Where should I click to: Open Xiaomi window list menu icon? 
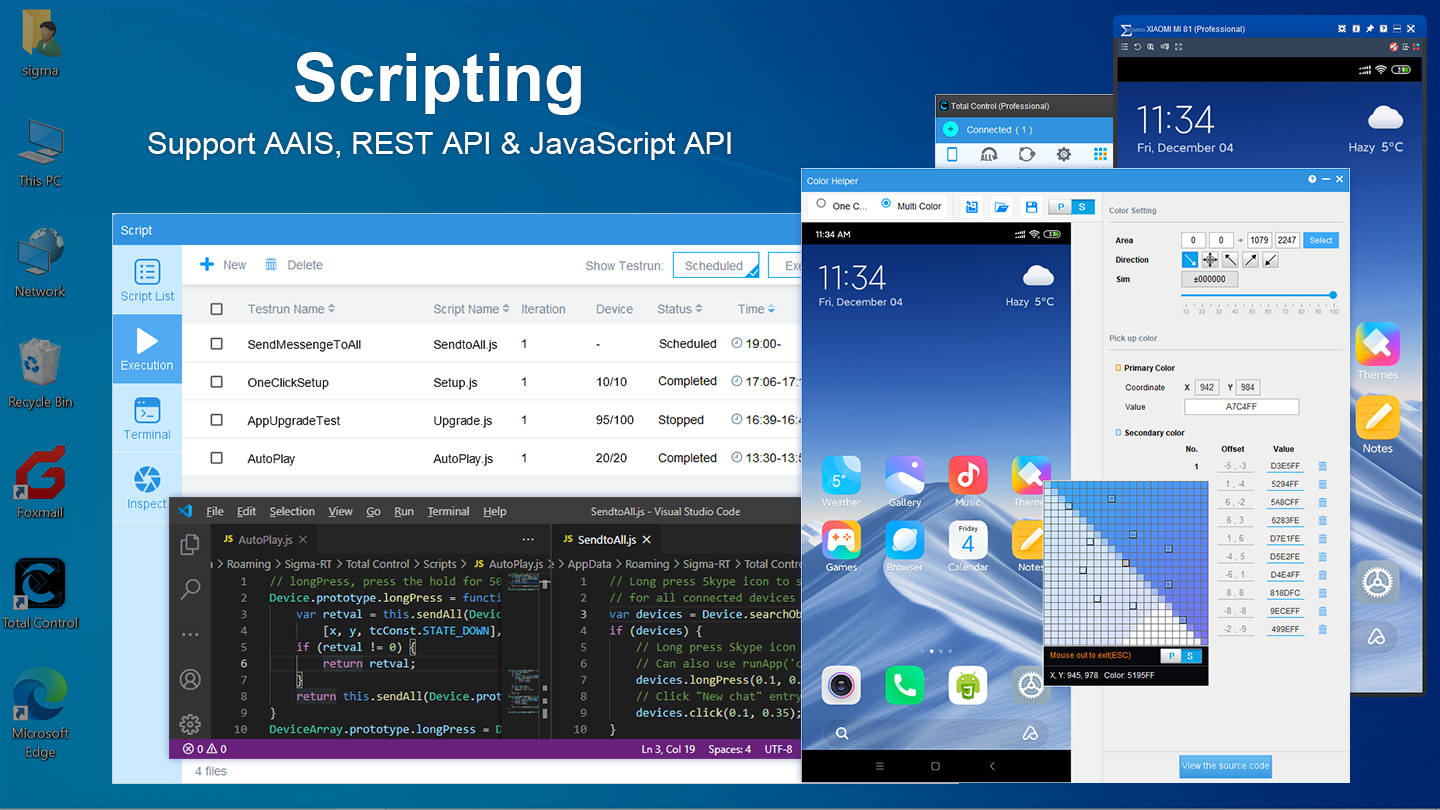(1125, 47)
